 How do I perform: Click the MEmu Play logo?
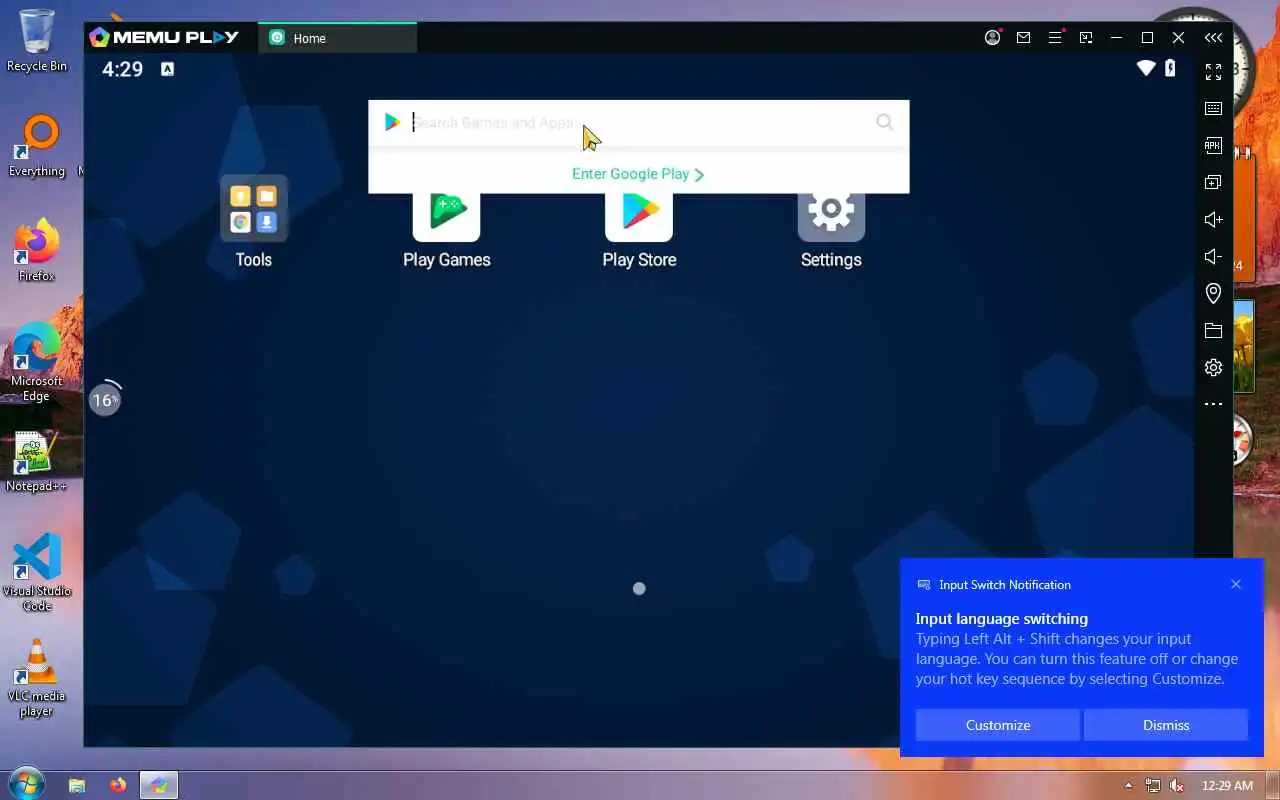tap(164, 37)
